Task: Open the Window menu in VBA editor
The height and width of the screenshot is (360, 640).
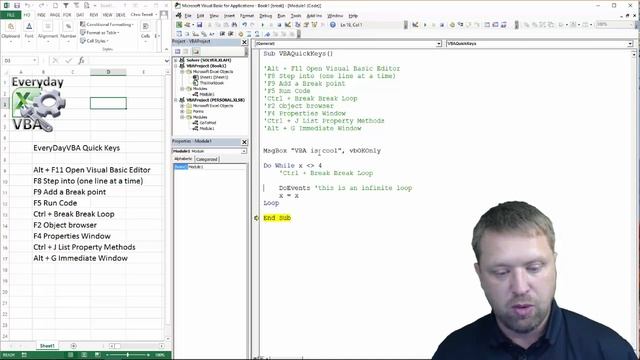Action: coord(335,16)
